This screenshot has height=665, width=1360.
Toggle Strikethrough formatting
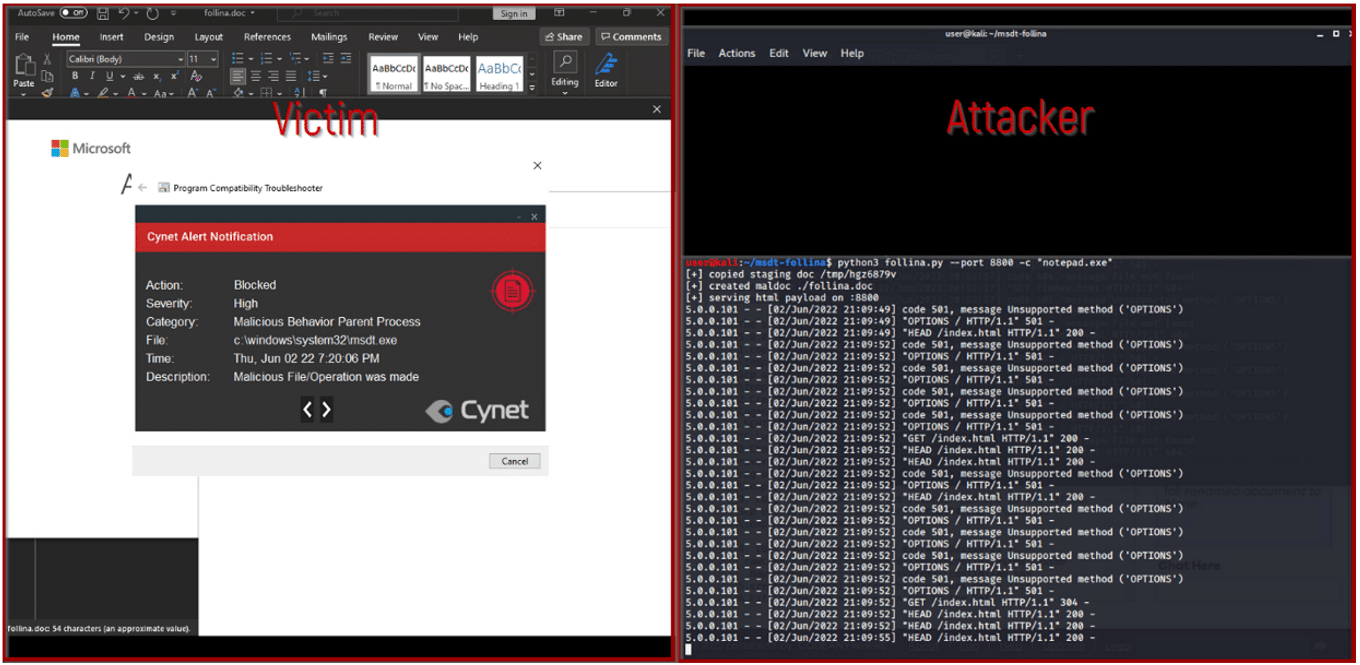139,76
